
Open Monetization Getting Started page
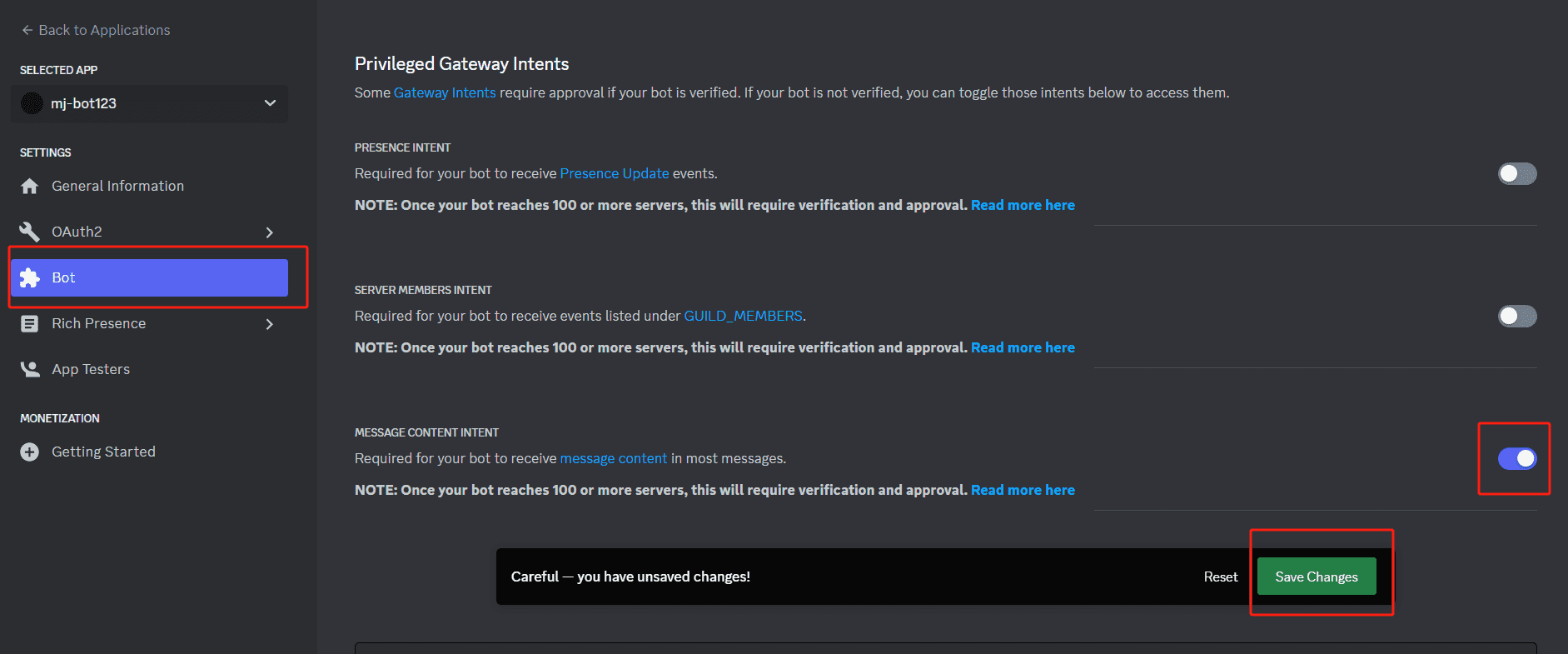pyautogui.click(x=149, y=452)
